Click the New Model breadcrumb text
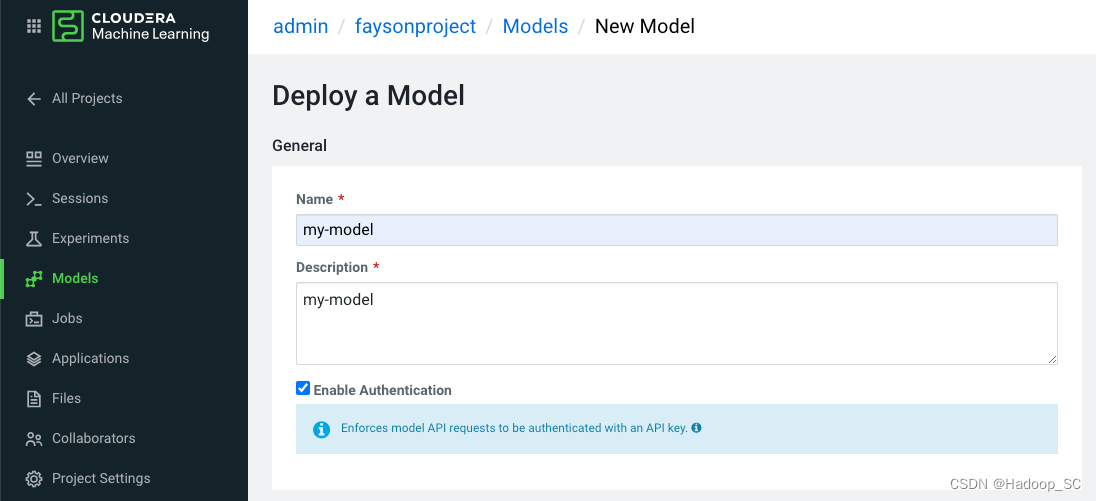The image size is (1096, 501). click(x=644, y=27)
